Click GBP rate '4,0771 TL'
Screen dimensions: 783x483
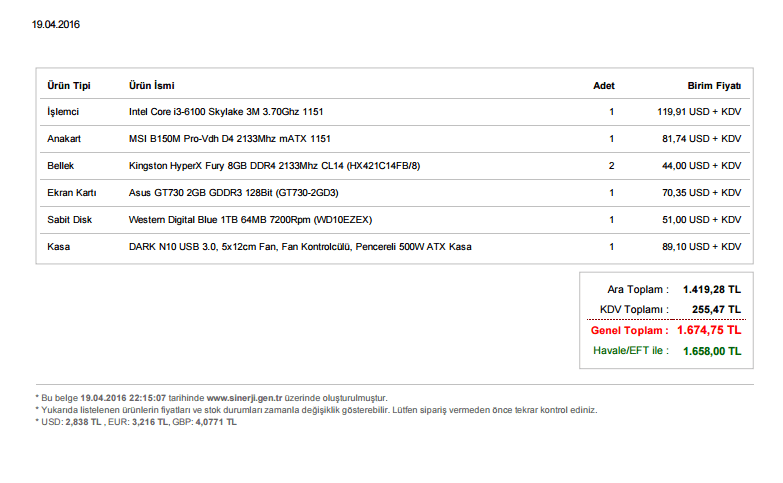click(x=216, y=422)
